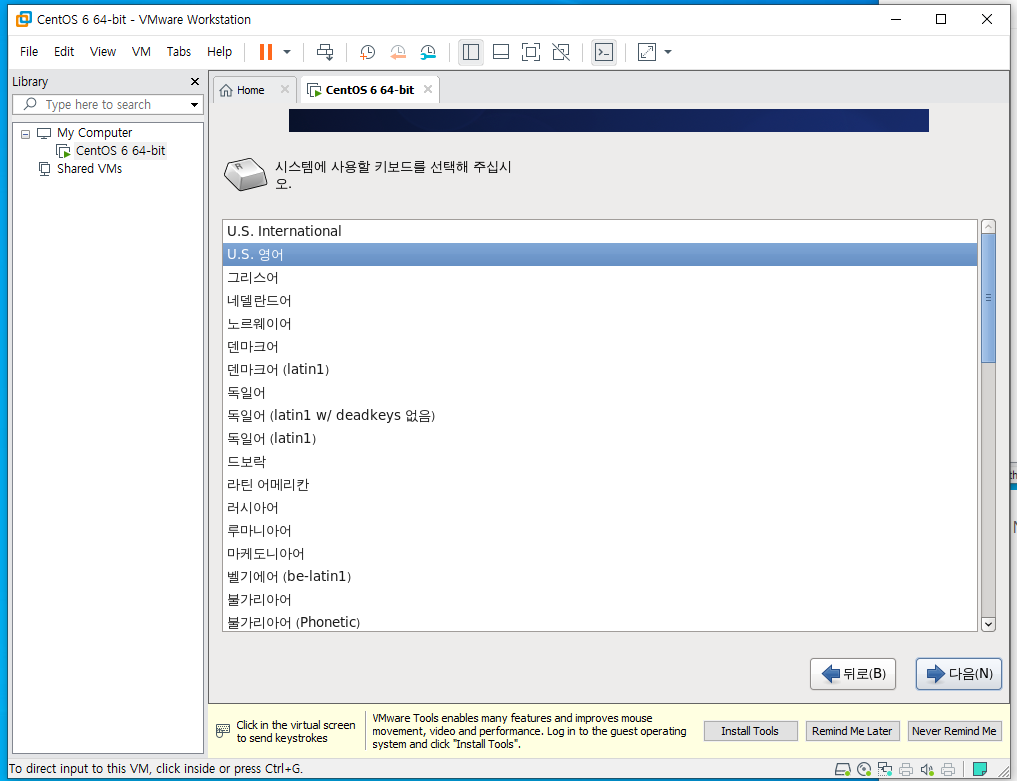Select the 루마니아어 keyboard row

pyautogui.click(x=599, y=531)
